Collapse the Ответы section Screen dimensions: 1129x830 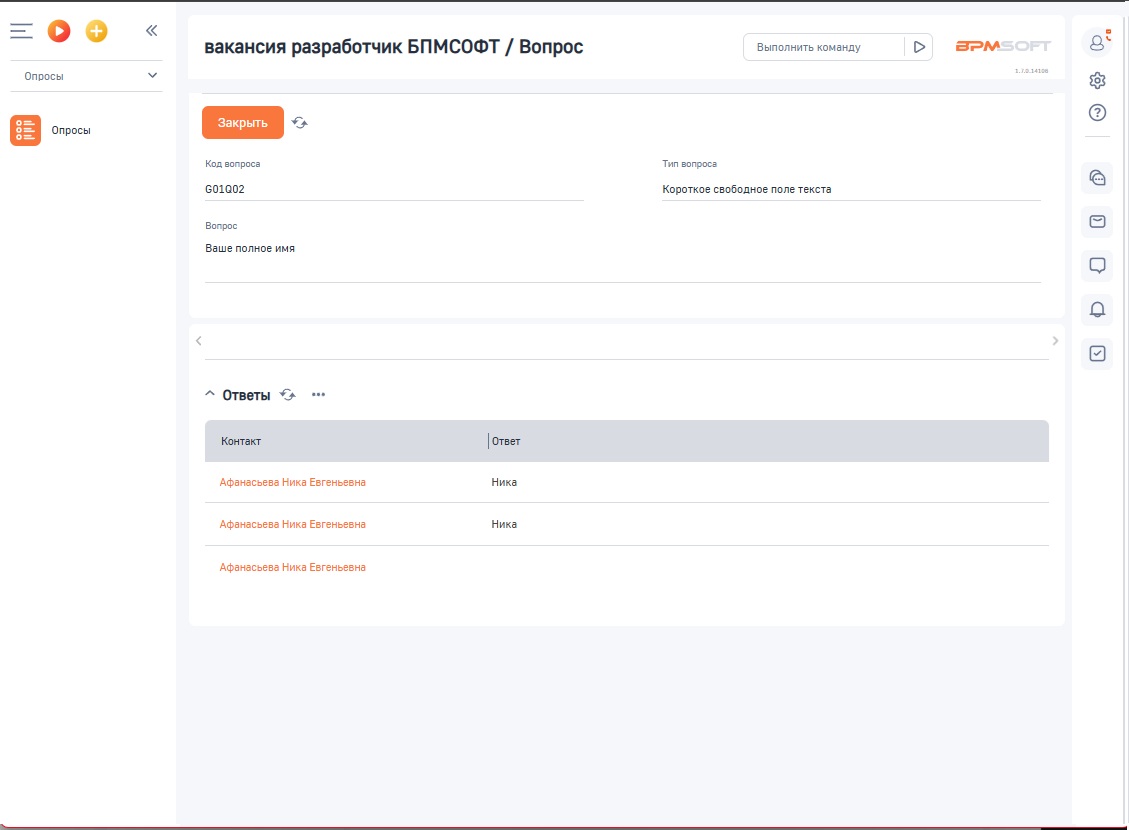210,395
